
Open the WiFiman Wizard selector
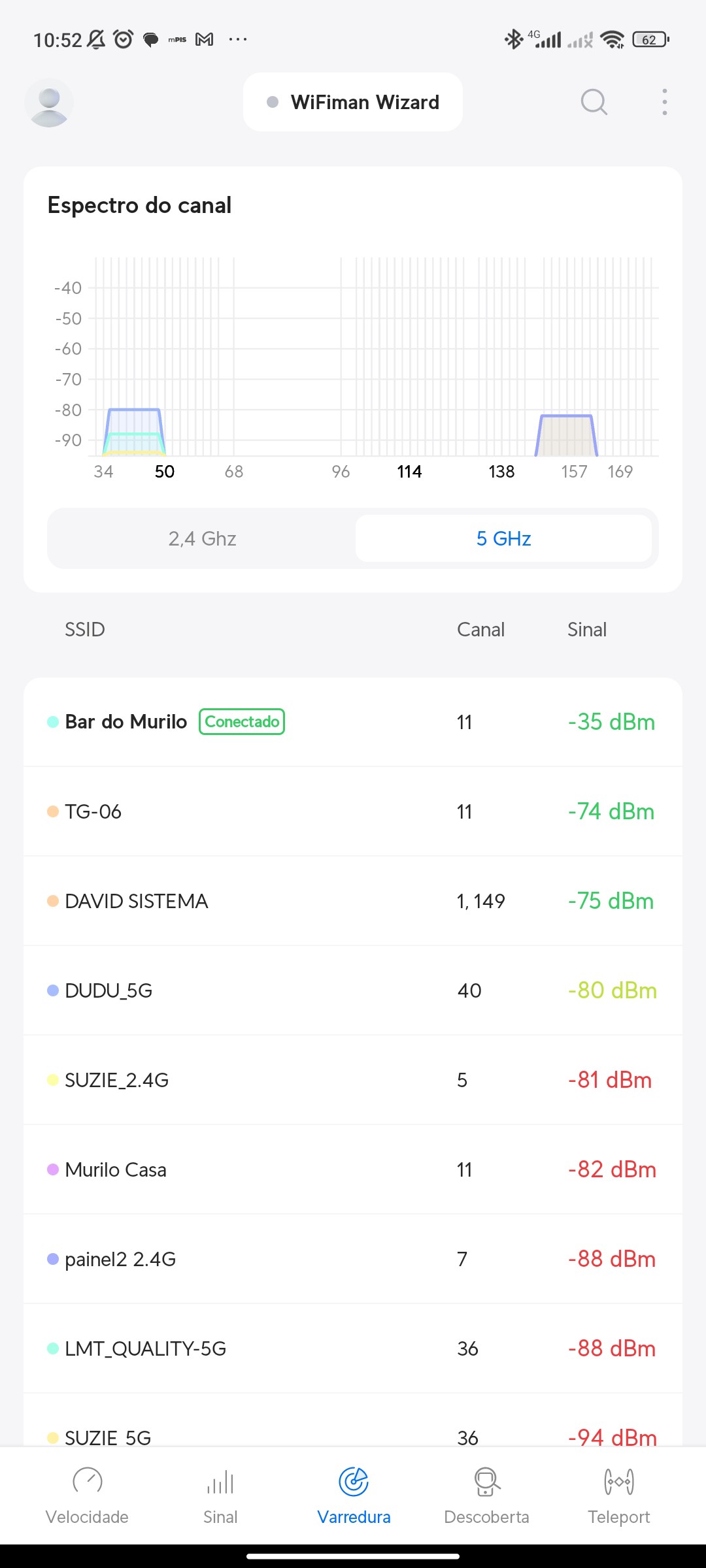tap(353, 103)
